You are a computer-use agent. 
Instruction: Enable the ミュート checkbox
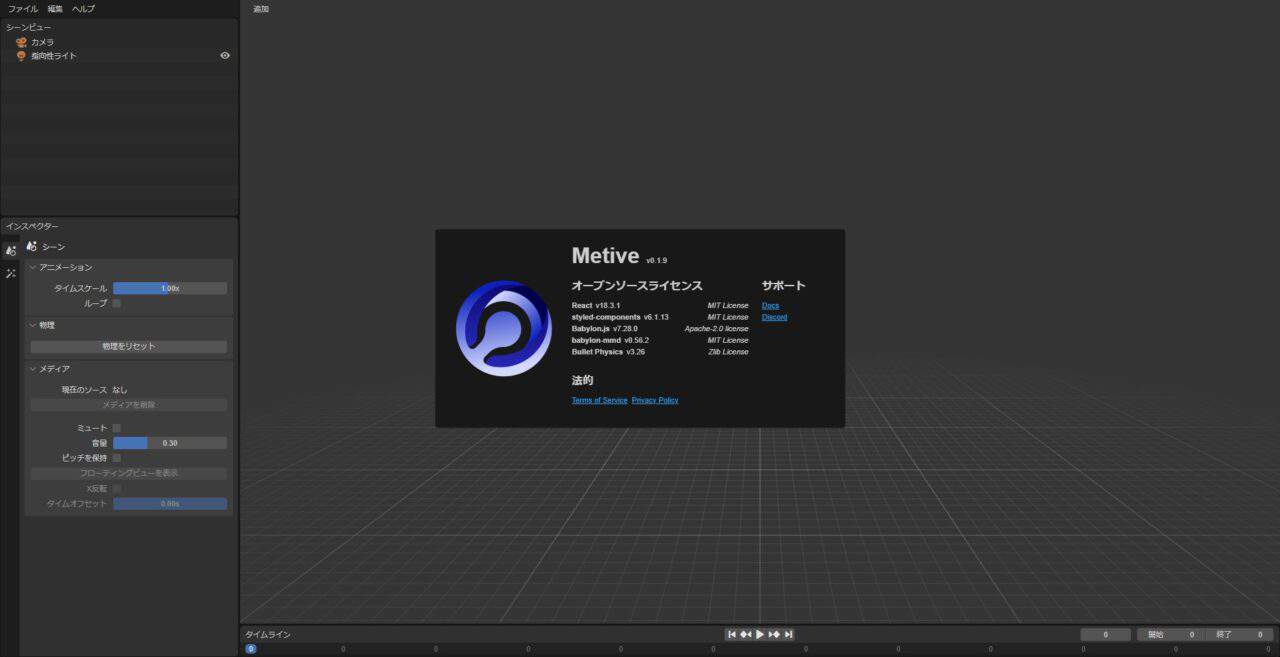click(117, 428)
